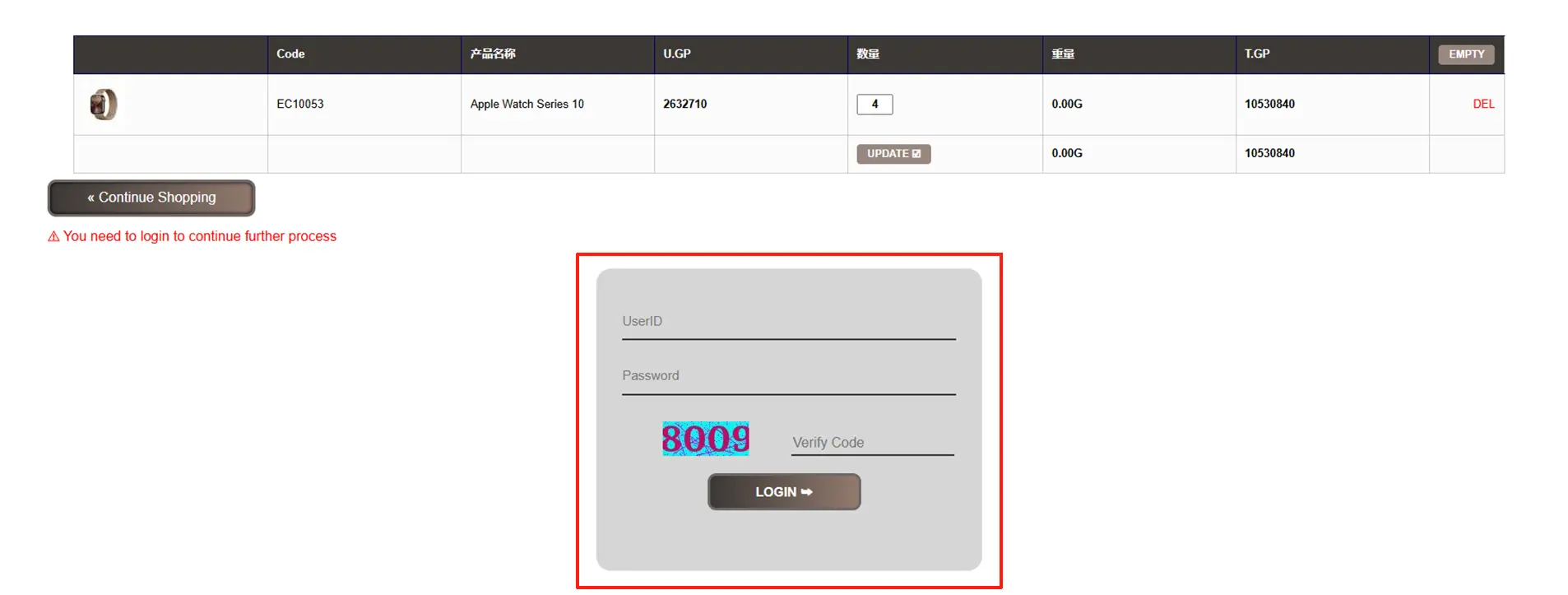Screen dimensions: 1568x595
Task: Delete the Apple Watch item via DEL
Action: pos(1482,105)
